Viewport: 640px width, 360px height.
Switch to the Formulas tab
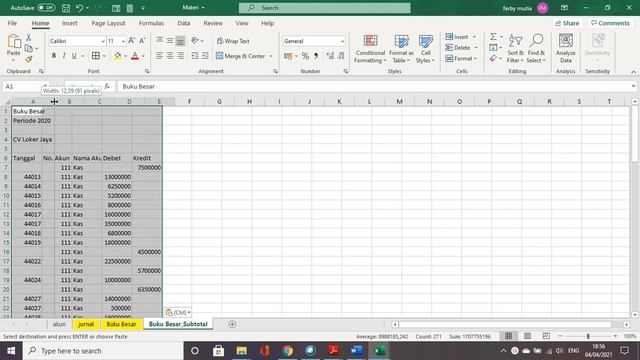[x=151, y=23]
